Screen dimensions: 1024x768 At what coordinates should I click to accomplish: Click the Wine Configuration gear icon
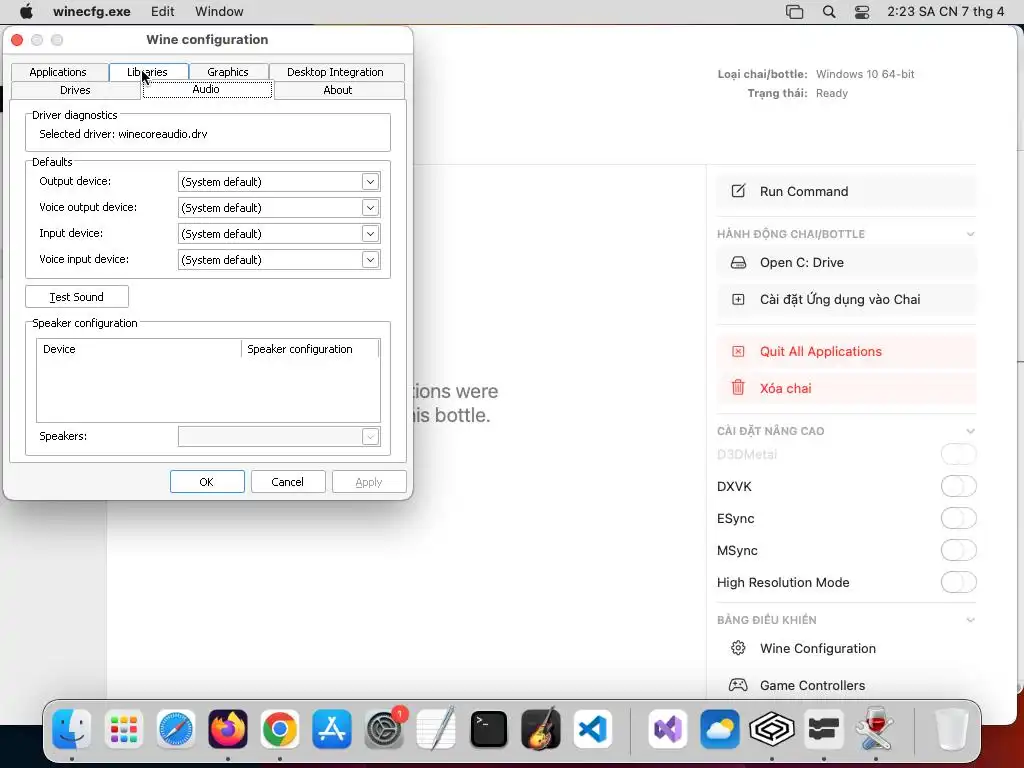click(x=738, y=648)
